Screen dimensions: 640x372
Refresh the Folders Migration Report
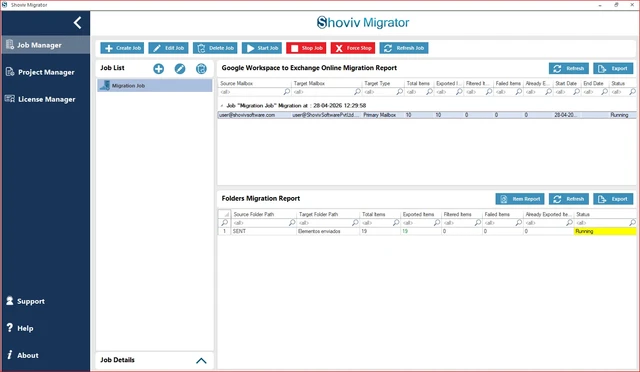569,199
